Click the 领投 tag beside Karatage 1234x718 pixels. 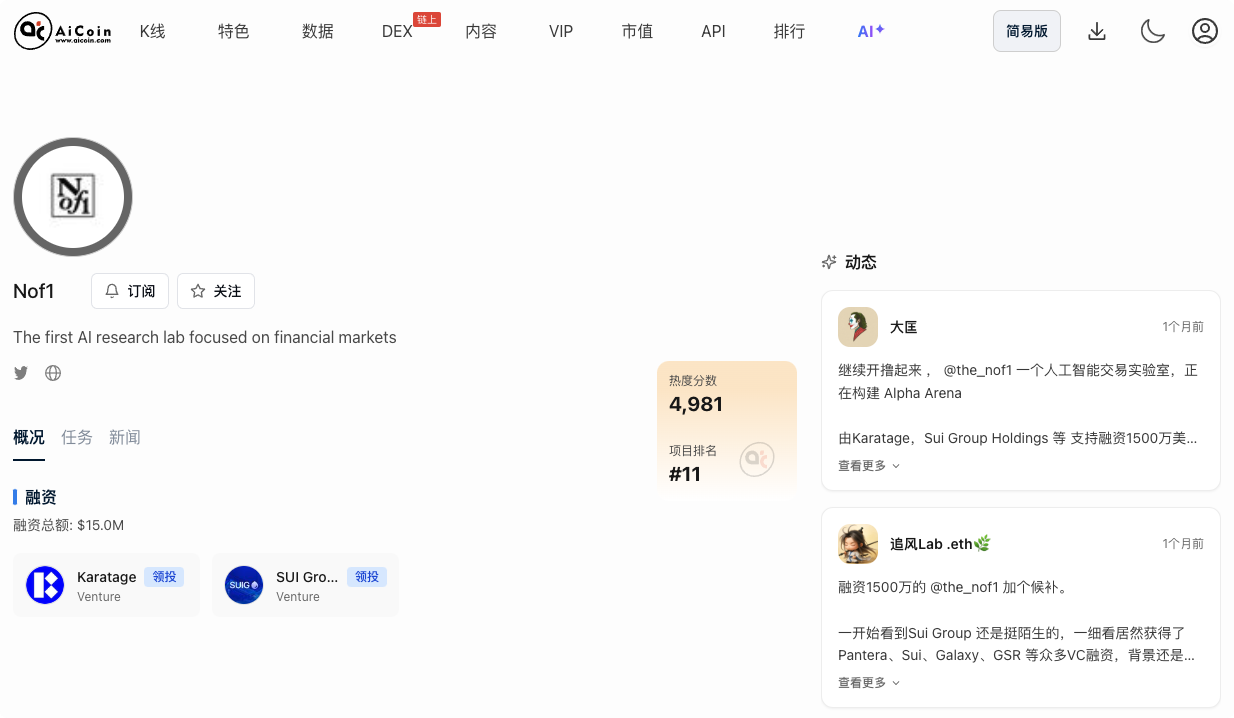(164, 577)
